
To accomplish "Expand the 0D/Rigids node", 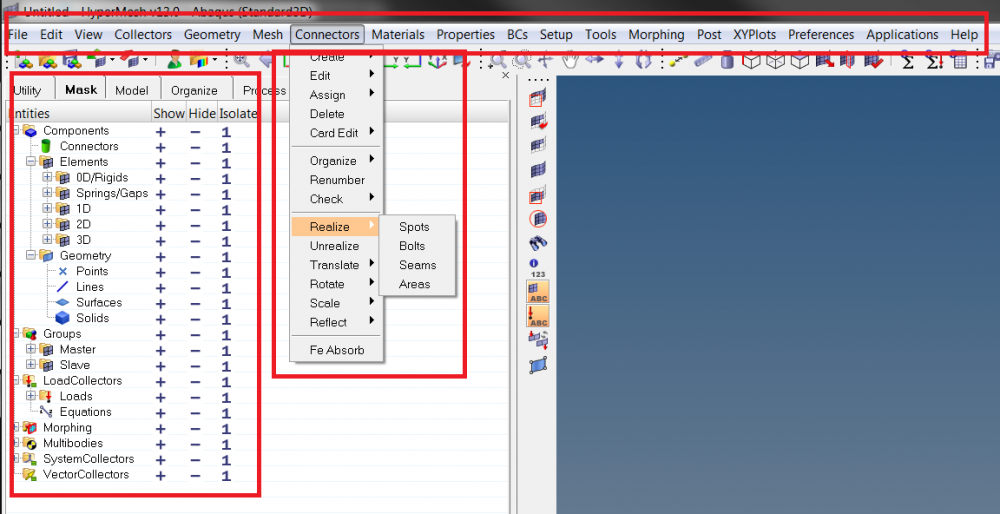I will pos(47,177).
